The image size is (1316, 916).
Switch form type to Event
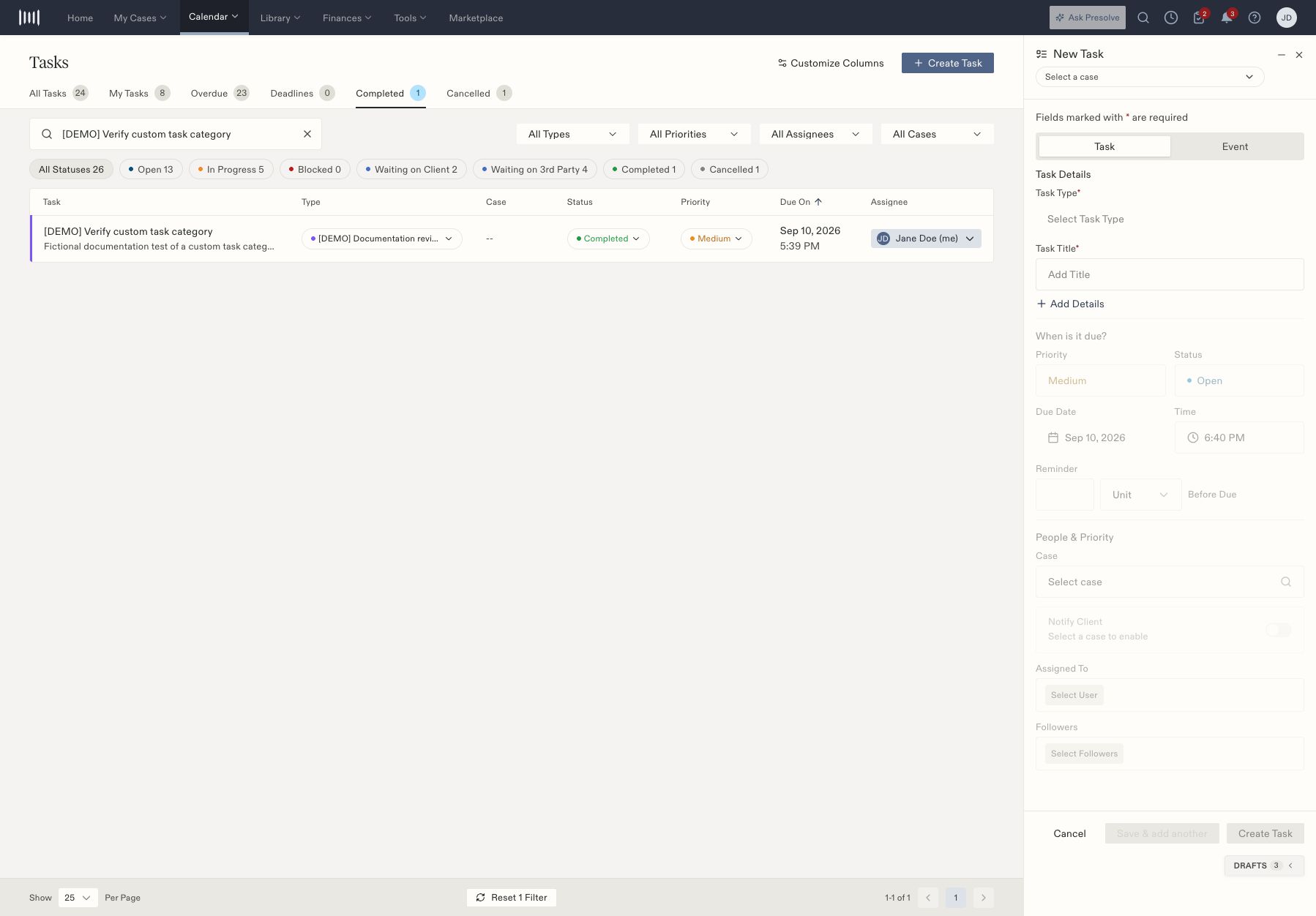point(1235,146)
